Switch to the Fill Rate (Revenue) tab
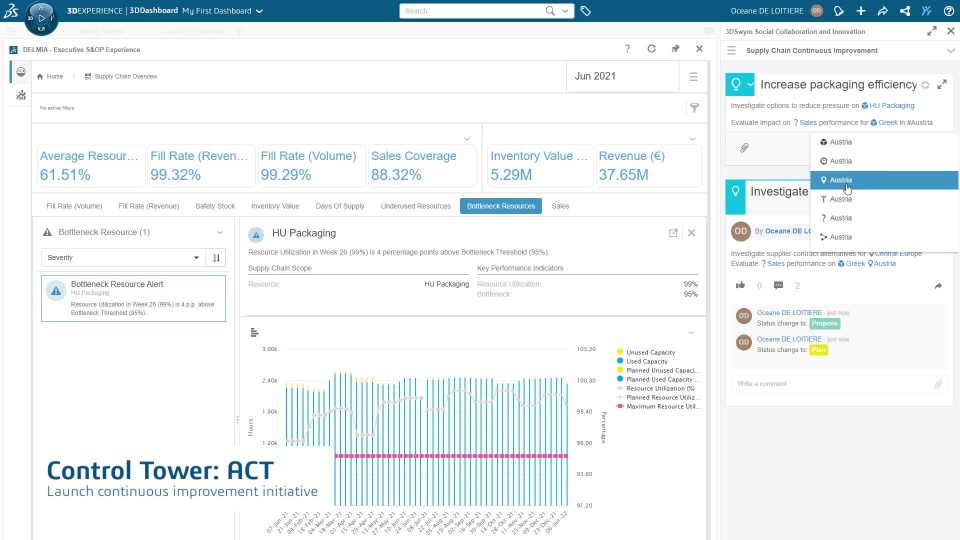The height and width of the screenshot is (540, 960). [x=149, y=206]
